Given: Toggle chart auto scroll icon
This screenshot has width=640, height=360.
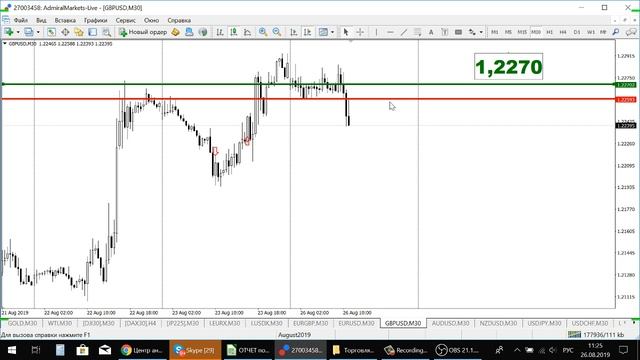Looking at the screenshot, I should click(294, 32).
